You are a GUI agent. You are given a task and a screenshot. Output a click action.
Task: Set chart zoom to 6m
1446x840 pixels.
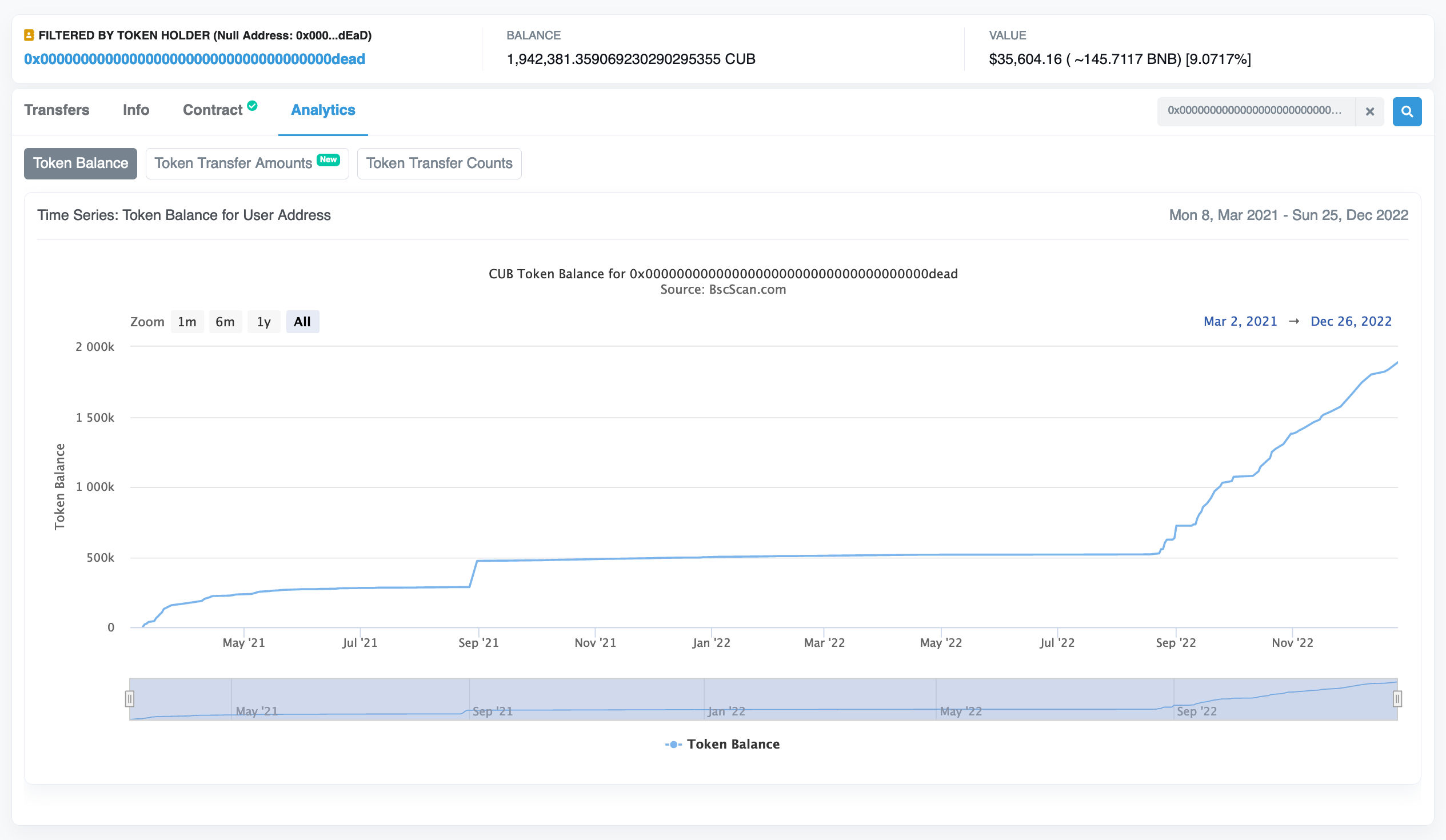coord(225,322)
